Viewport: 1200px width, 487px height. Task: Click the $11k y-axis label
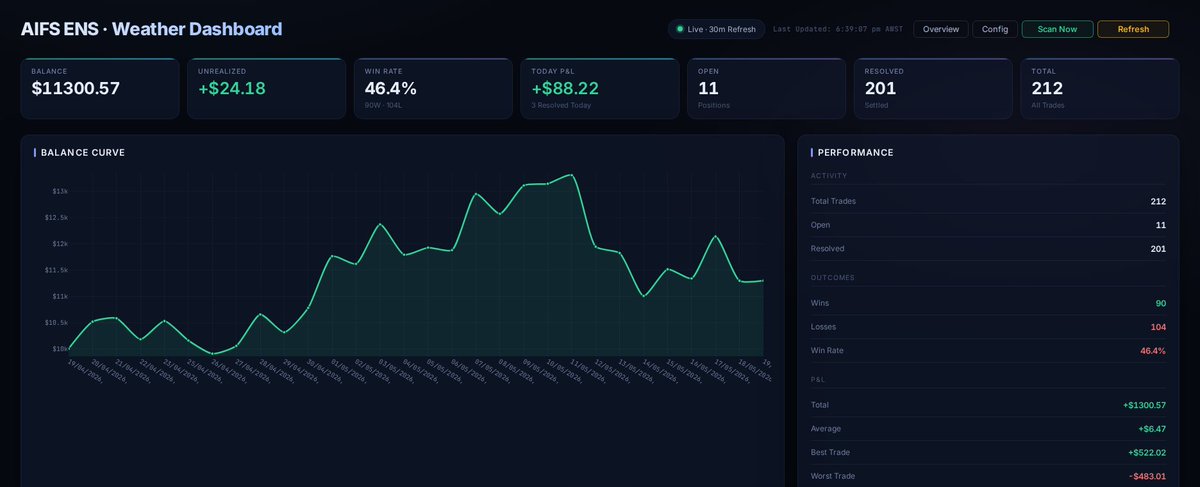click(x=60, y=296)
